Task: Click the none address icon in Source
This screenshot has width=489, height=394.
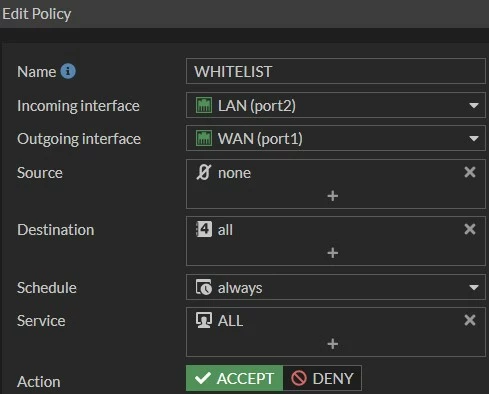Action: click(204, 172)
